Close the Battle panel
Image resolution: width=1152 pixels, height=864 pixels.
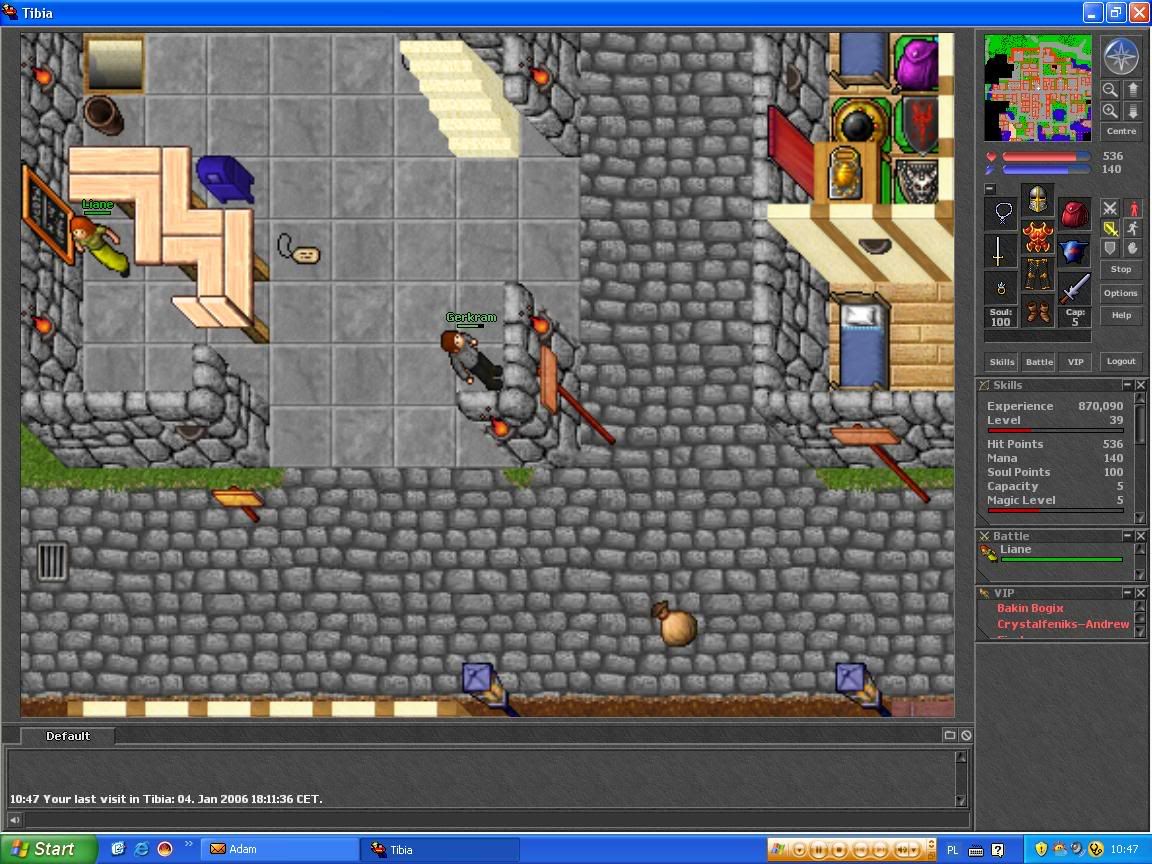[x=1140, y=536]
